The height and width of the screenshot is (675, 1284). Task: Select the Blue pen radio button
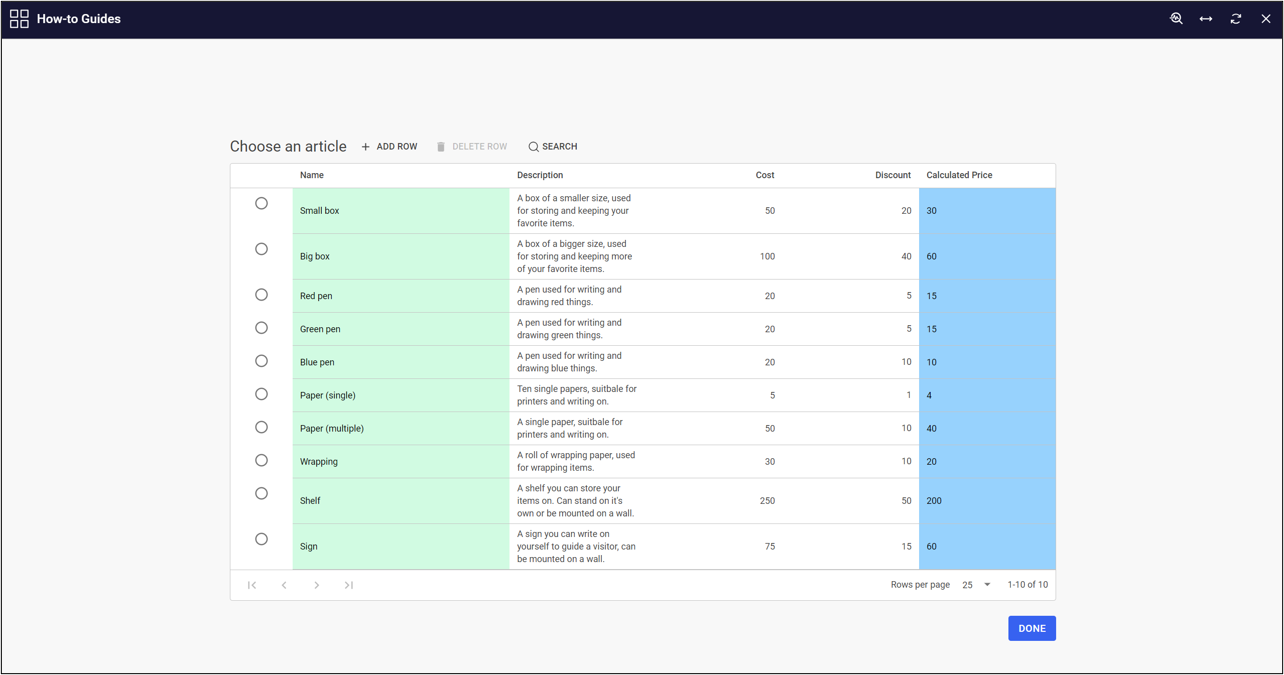[x=261, y=361]
